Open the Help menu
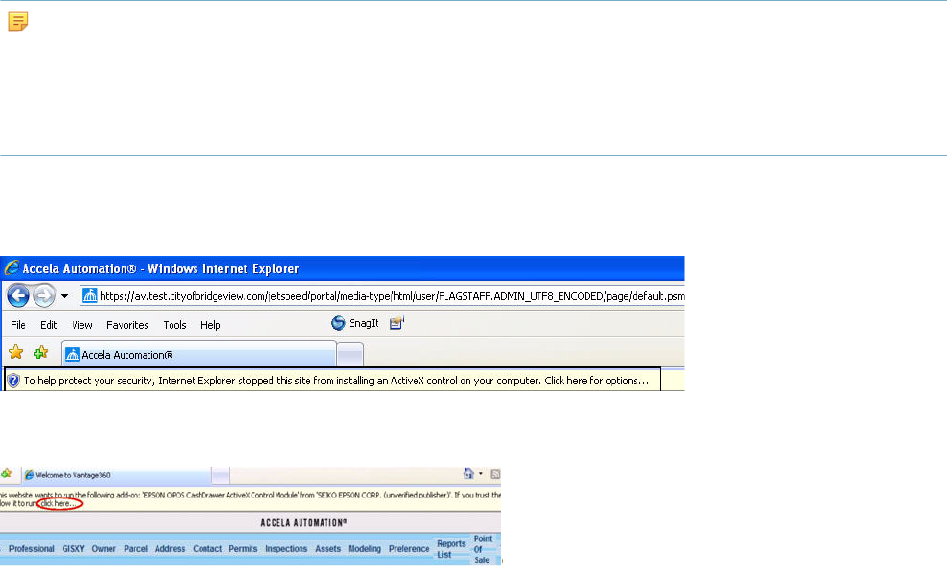947x566 pixels. [210, 325]
